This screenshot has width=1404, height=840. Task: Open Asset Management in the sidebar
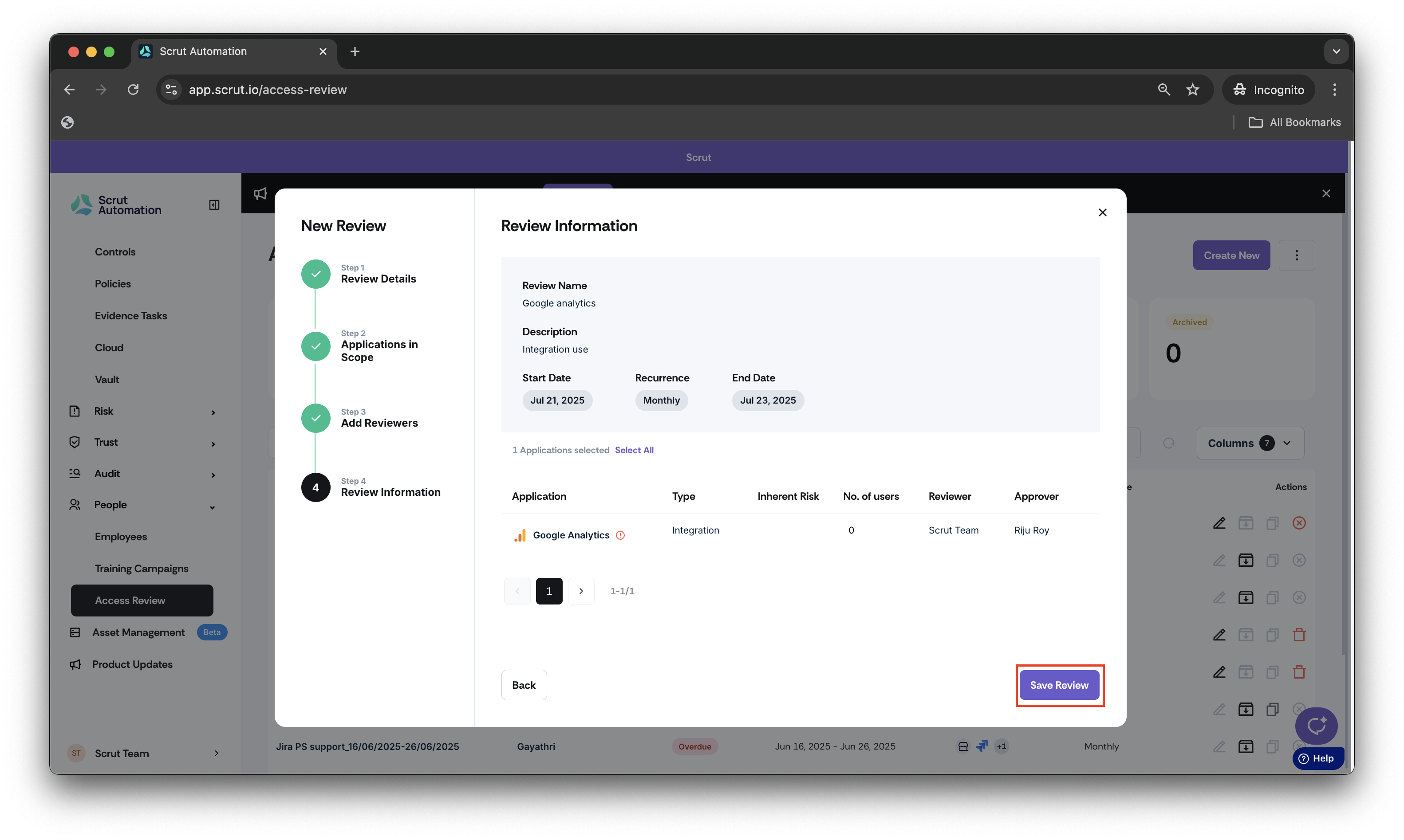138,632
